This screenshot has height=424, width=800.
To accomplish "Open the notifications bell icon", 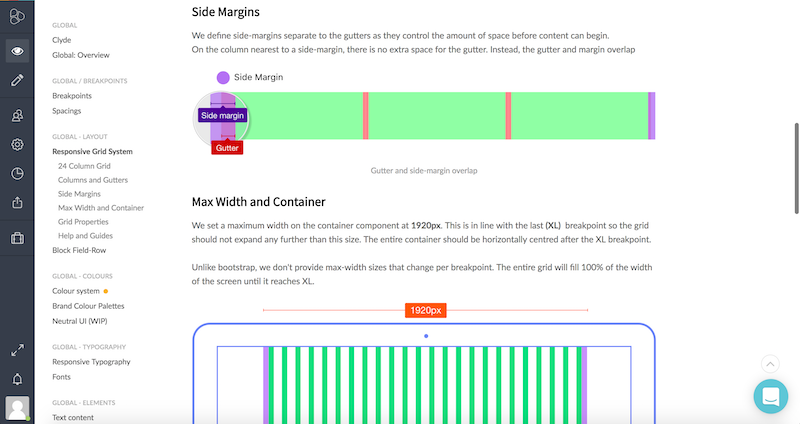I will coord(17,379).
